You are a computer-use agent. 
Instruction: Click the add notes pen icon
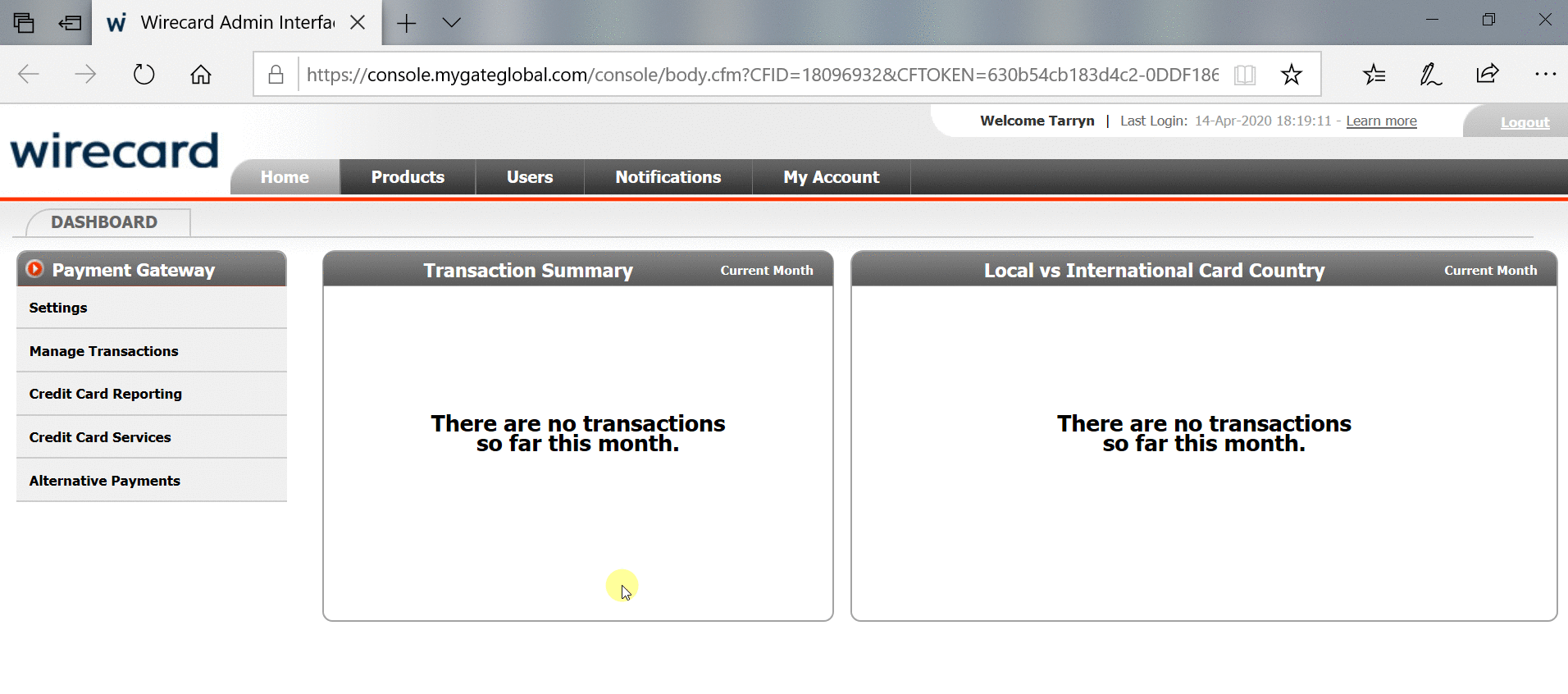tap(1430, 75)
